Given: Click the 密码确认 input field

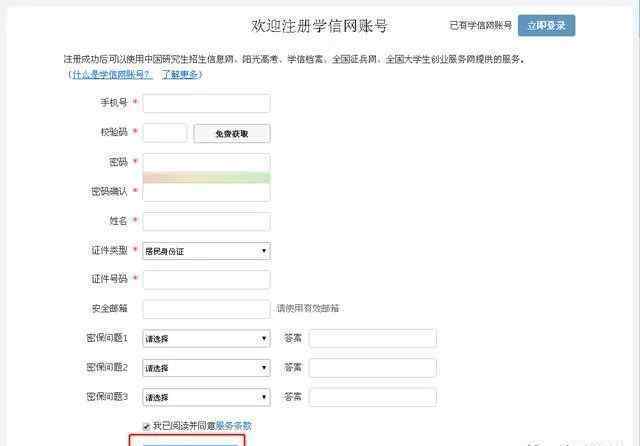Looking at the screenshot, I should coord(206,192).
